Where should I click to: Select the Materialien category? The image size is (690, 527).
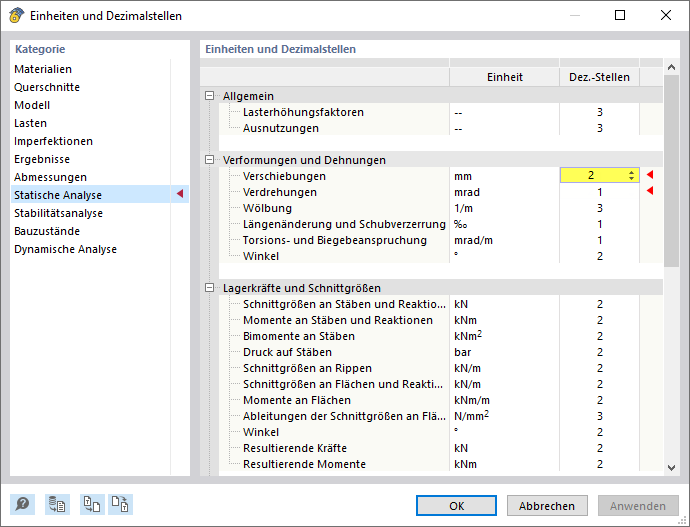(43, 69)
